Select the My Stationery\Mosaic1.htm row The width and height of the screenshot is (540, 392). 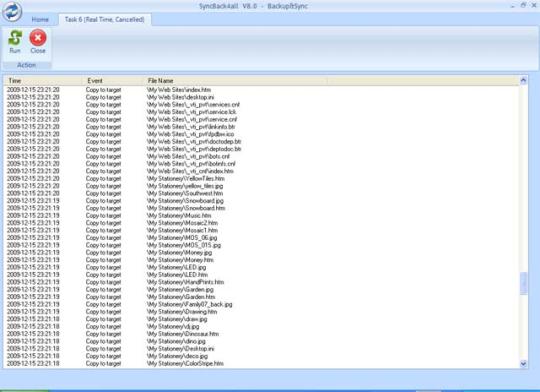(261, 230)
